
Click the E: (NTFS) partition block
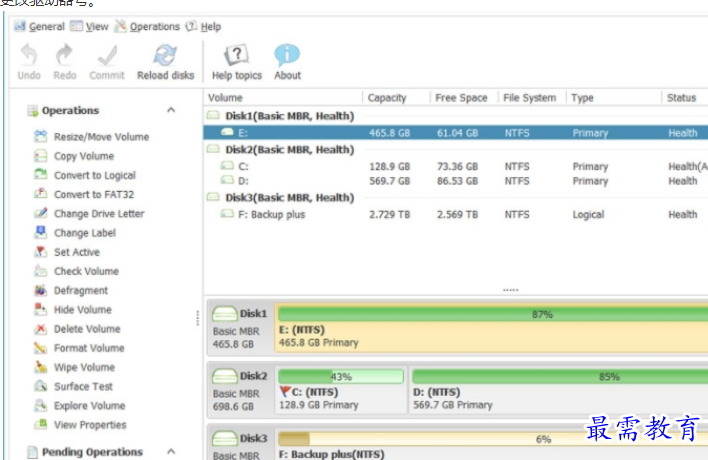491,328
